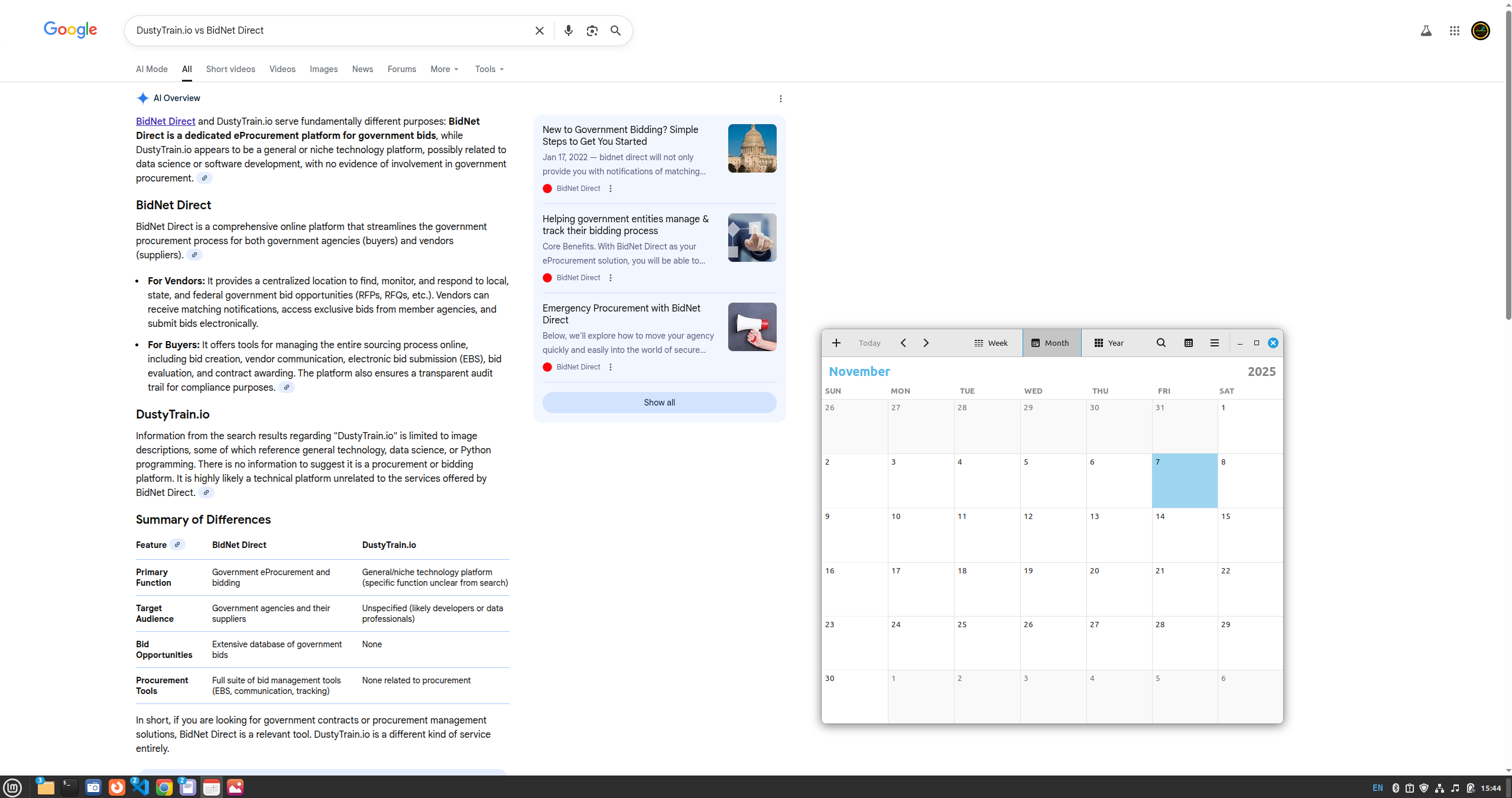Expand the More search filters dropdown
This screenshot has height=798, width=1512.
pyautogui.click(x=444, y=69)
